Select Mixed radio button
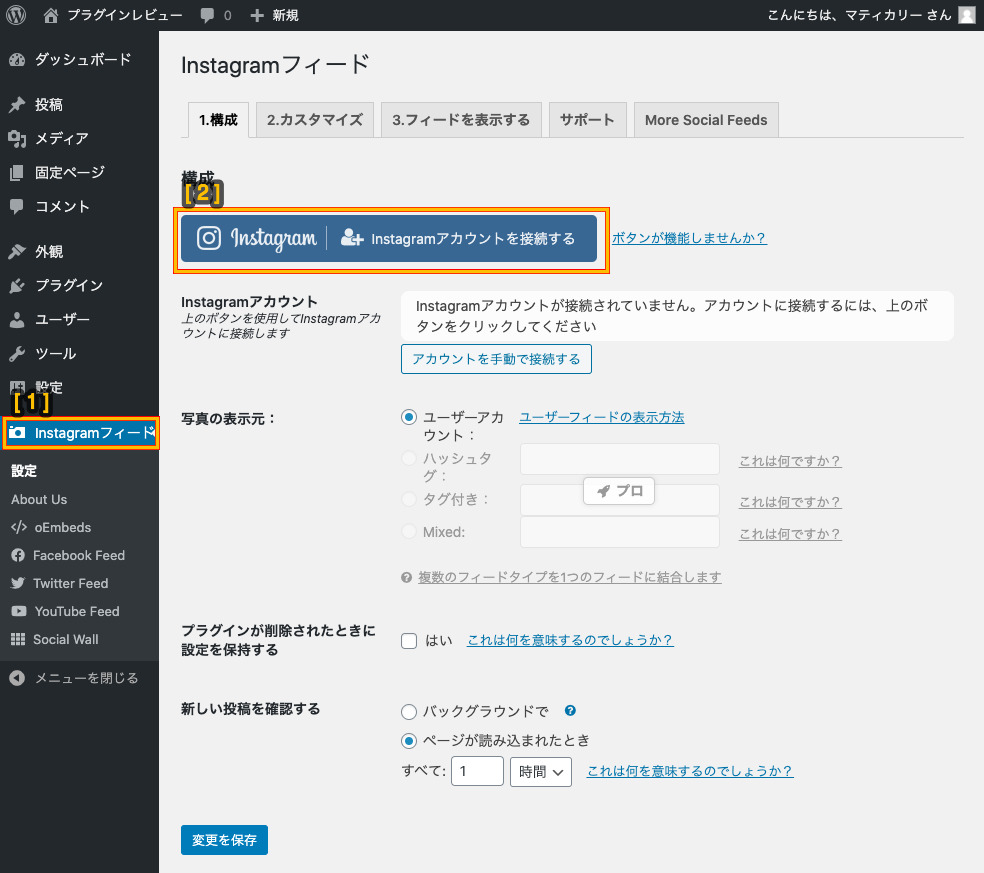Image resolution: width=984 pixels, height=873 pixels. [x=409, y=532]
